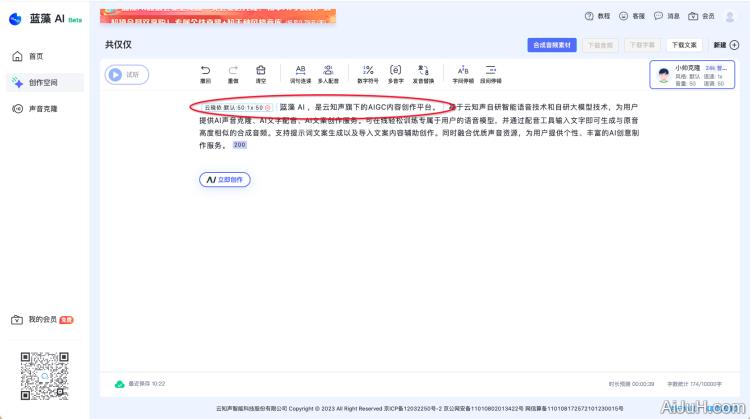750x419 pixels.
Task: Click the 下载文案 button
Action: (684, 45)
